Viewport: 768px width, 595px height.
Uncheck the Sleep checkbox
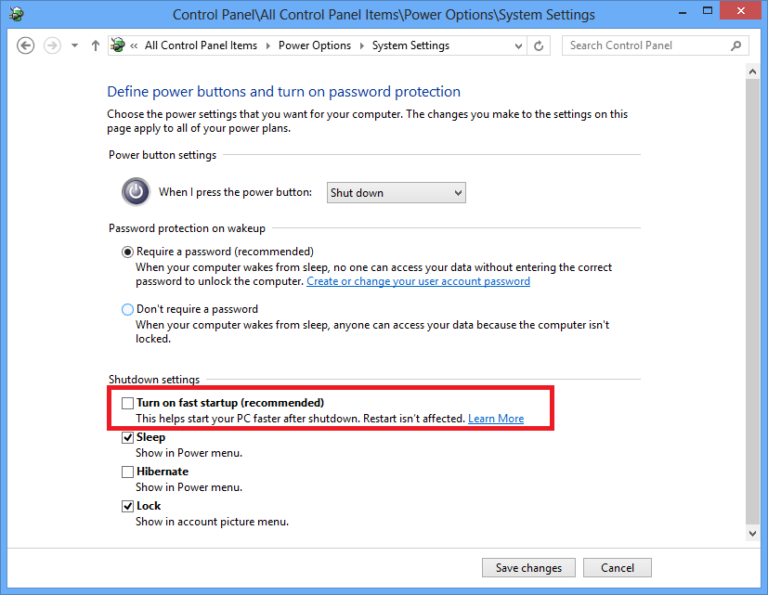pyautogui.click(x=127, y=438)
